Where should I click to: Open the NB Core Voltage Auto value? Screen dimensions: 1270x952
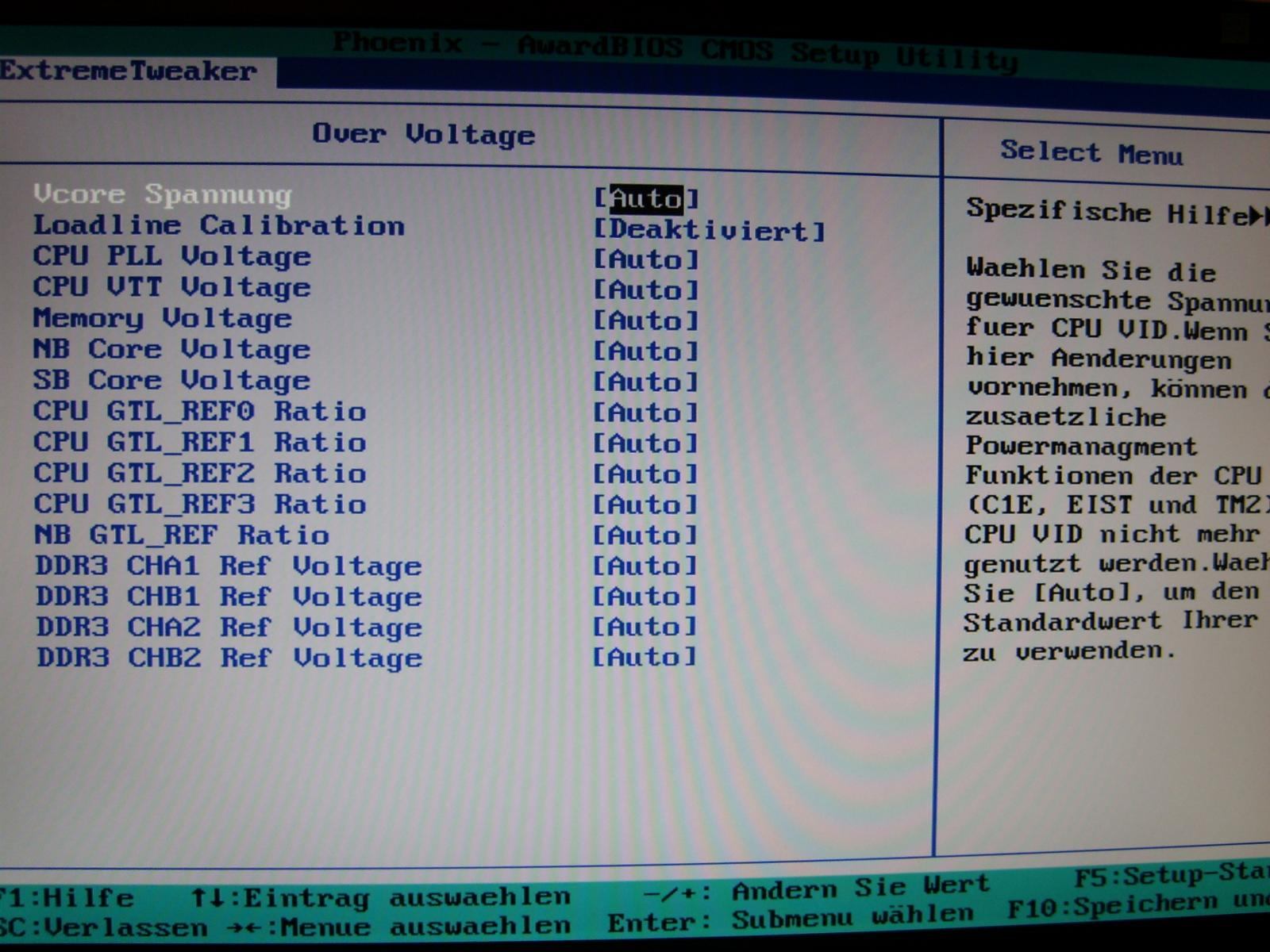pos(646,351)
